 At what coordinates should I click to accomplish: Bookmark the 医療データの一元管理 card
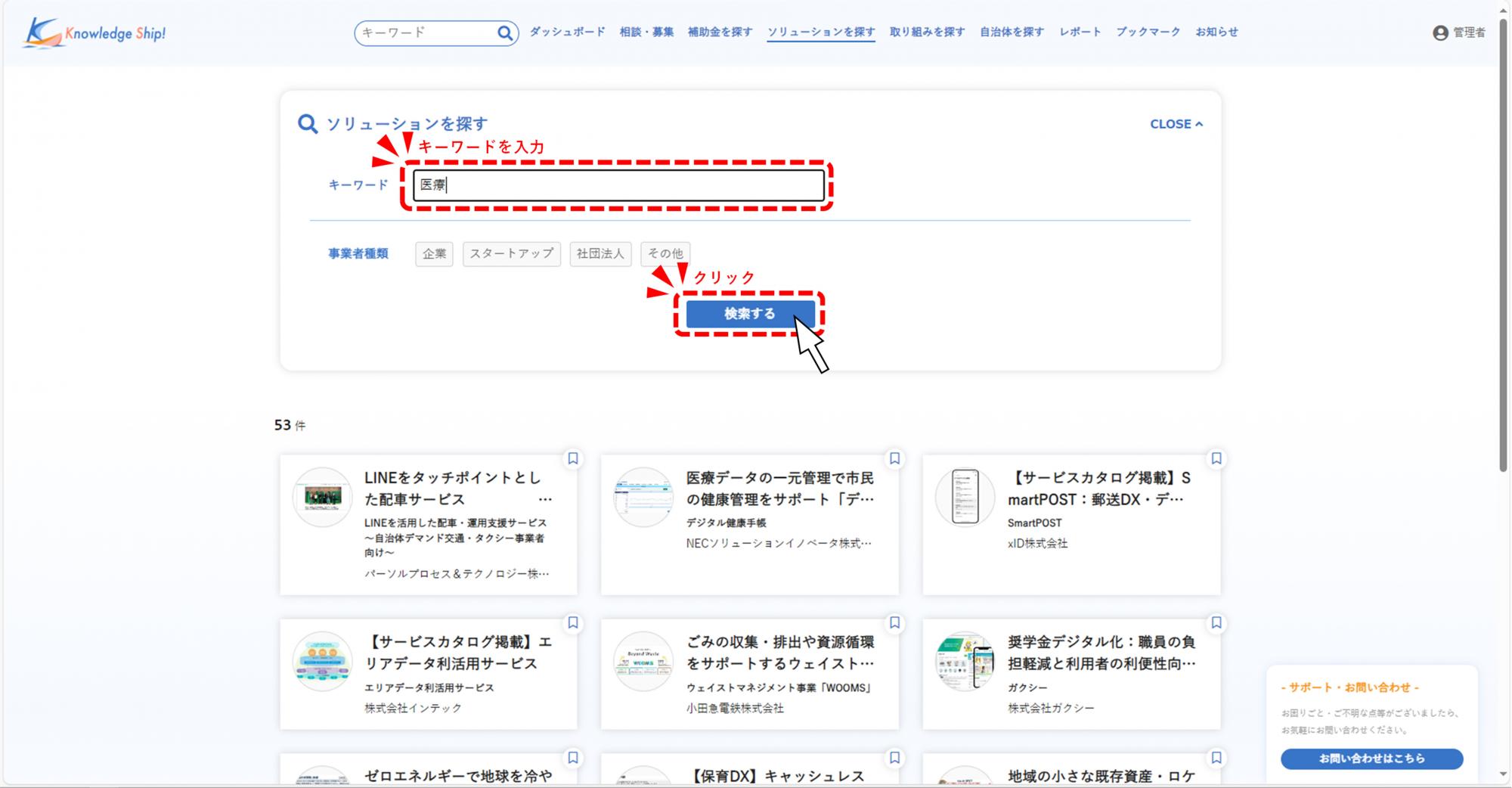click(894, 458)
